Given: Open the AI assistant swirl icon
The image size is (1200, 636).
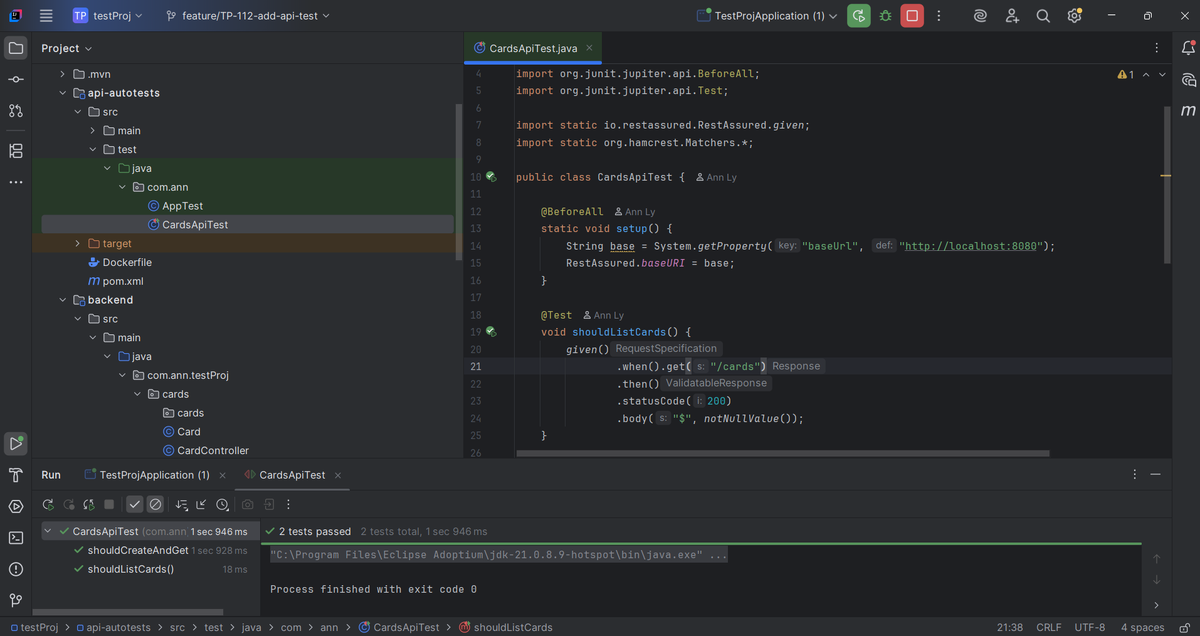Looking at the screenshot, I should click(x=981, y=16).
